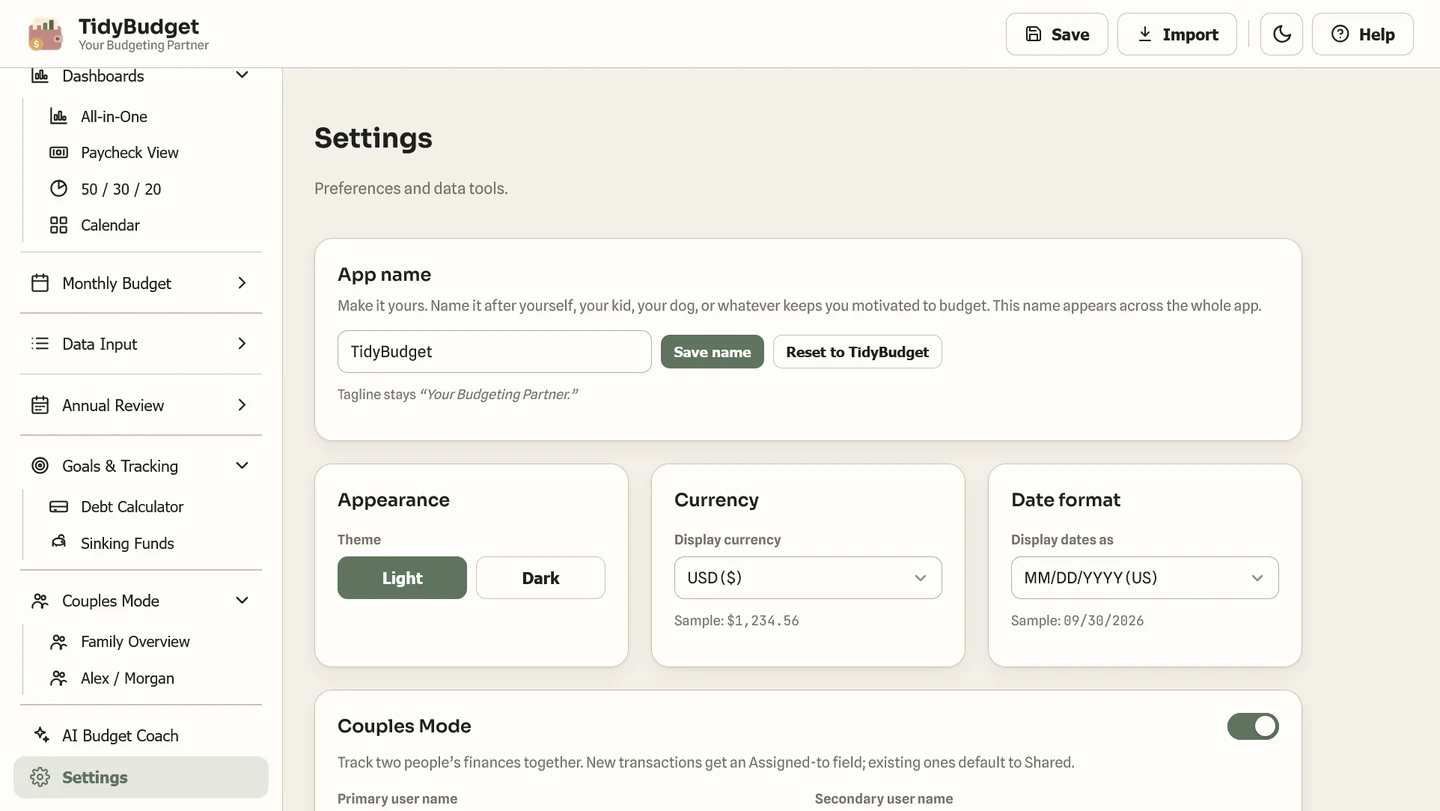
Task: Click the Settings page heading
Action: coord(373,138)
